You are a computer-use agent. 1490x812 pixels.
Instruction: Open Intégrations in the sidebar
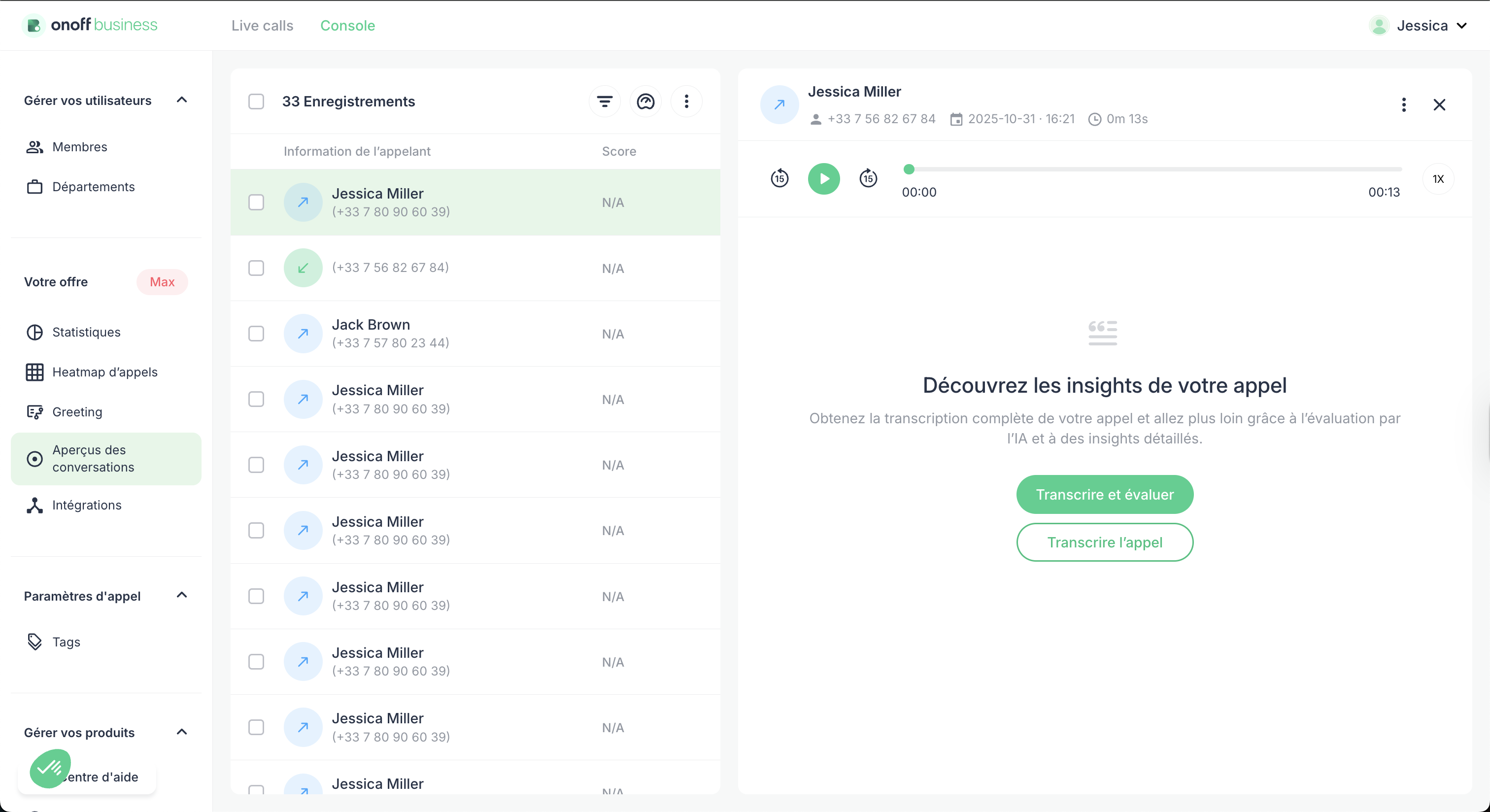(x=106, y=505)
